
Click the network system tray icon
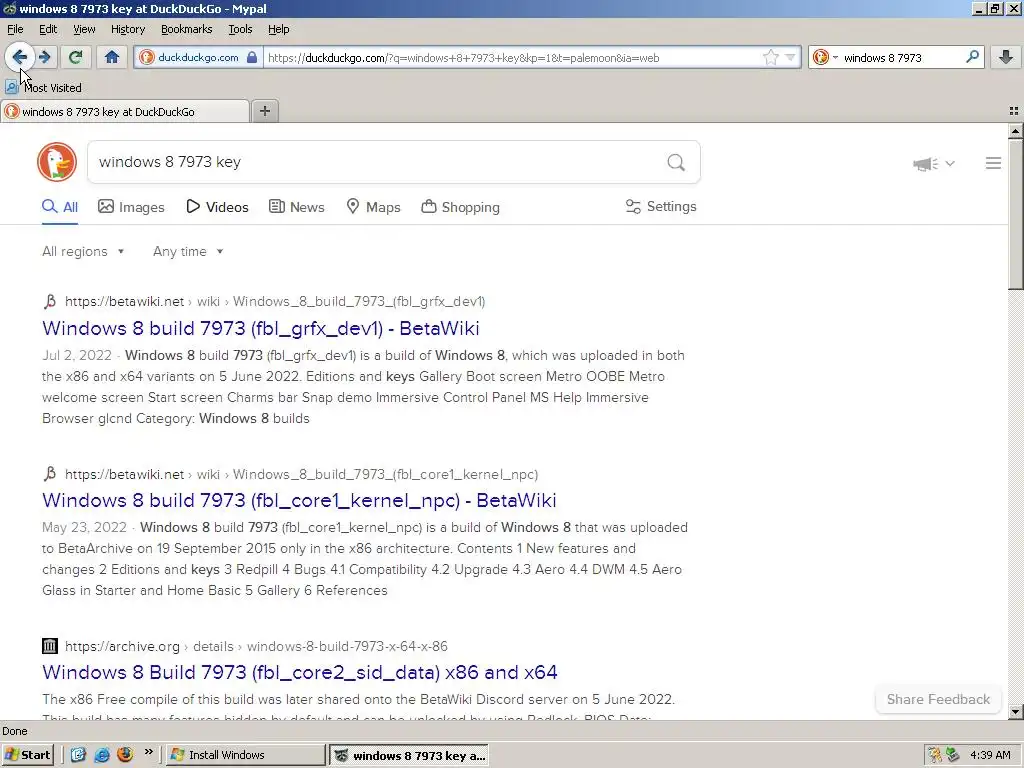953,755
